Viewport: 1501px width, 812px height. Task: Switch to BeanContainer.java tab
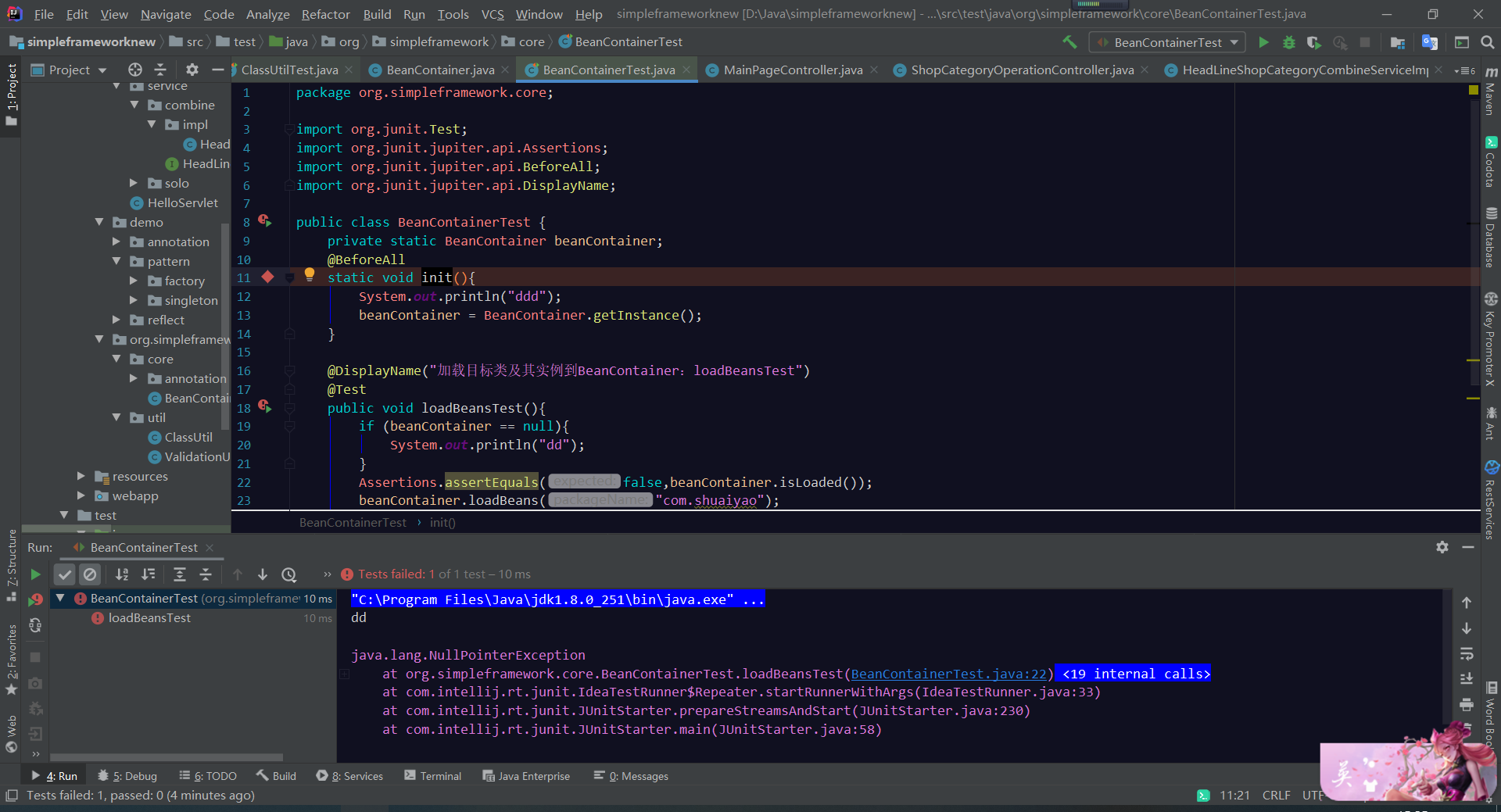point(440,70)
